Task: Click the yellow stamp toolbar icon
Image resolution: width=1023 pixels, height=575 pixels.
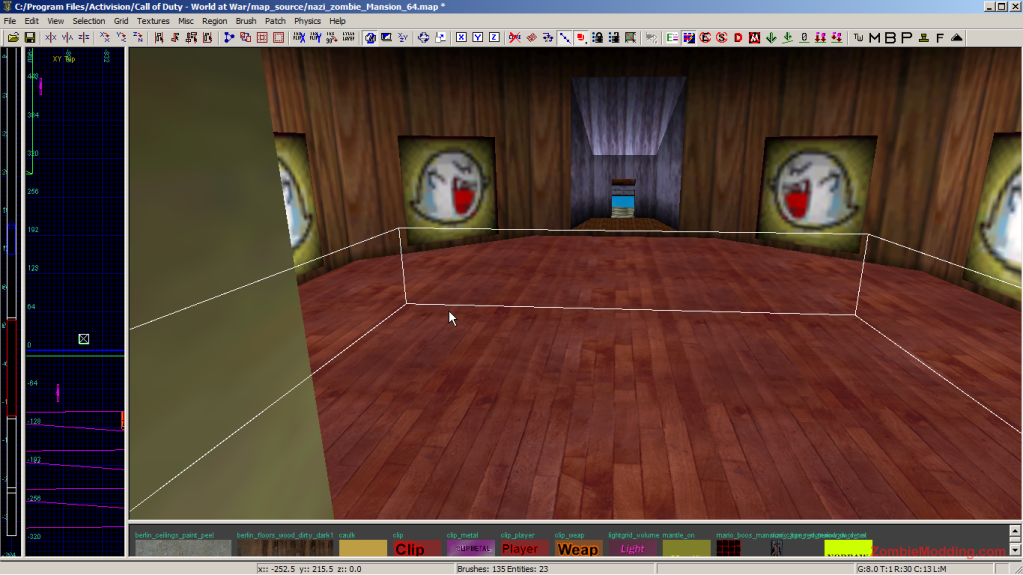Action: 924,38
